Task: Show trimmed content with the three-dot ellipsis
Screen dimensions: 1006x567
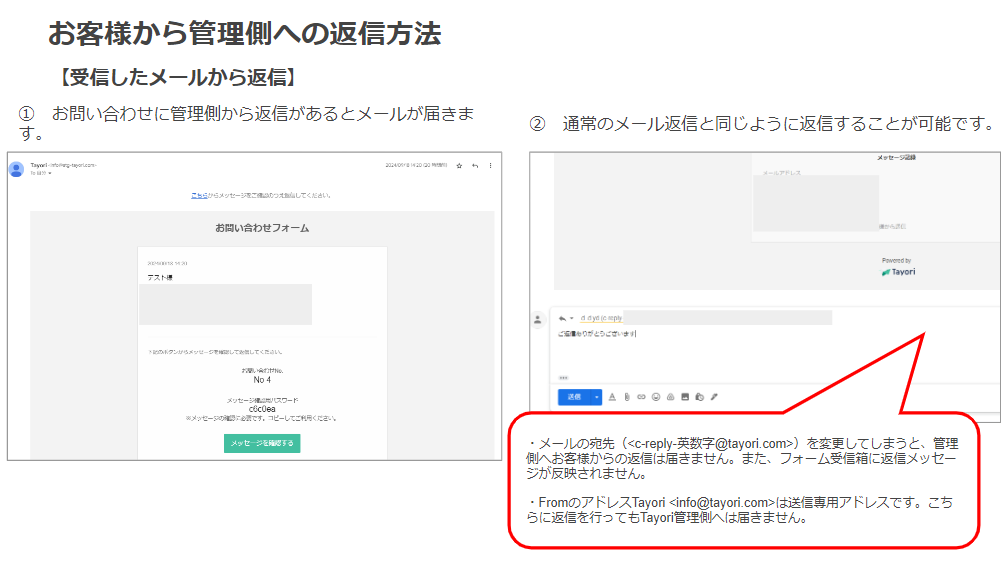Action: click(x=564, y=378)
